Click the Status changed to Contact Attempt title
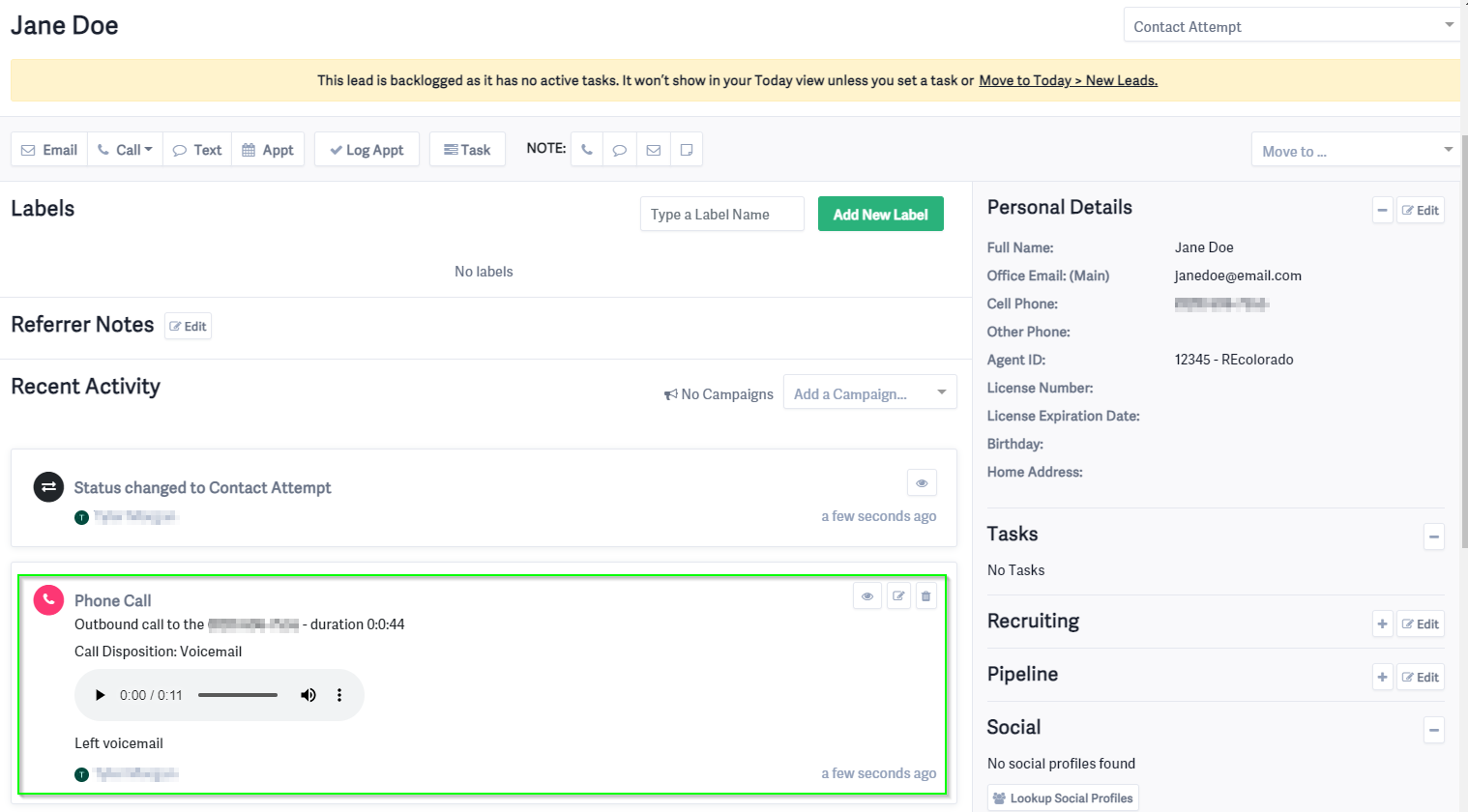Screen dimensions: 1468x812 (203, 487)
